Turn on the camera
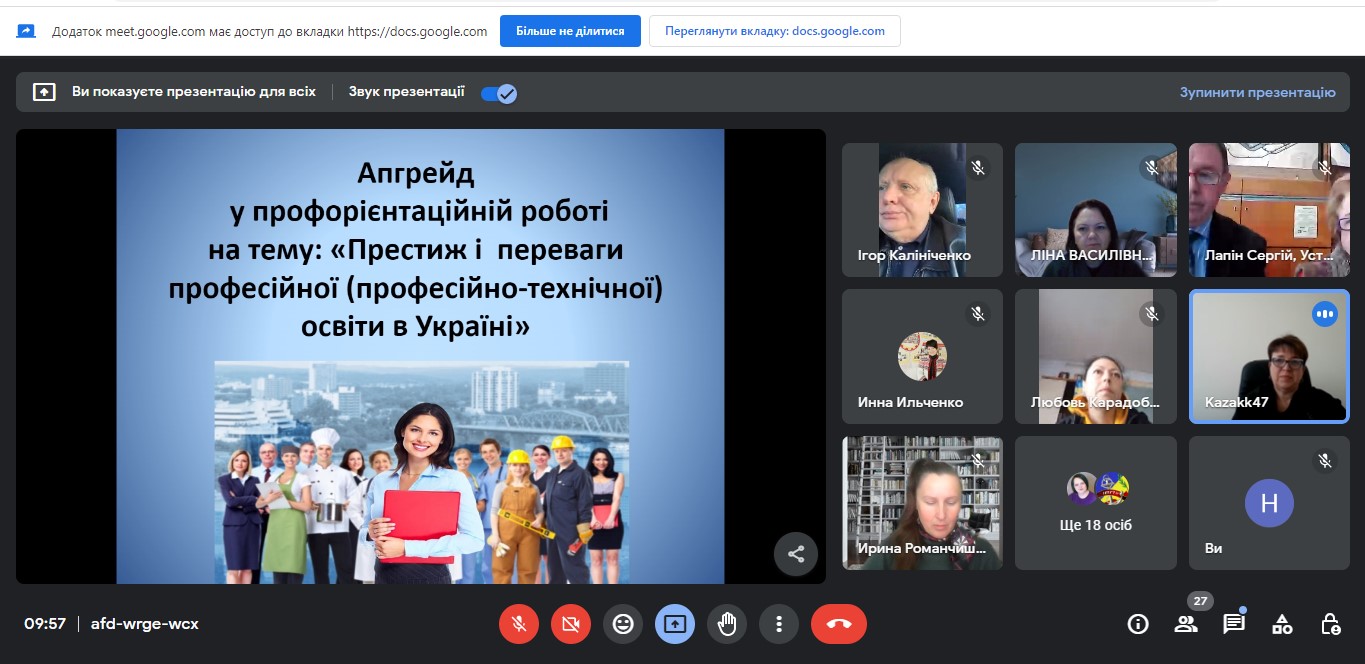This screenshot has width=1365, height=664. tap(571, 624)
